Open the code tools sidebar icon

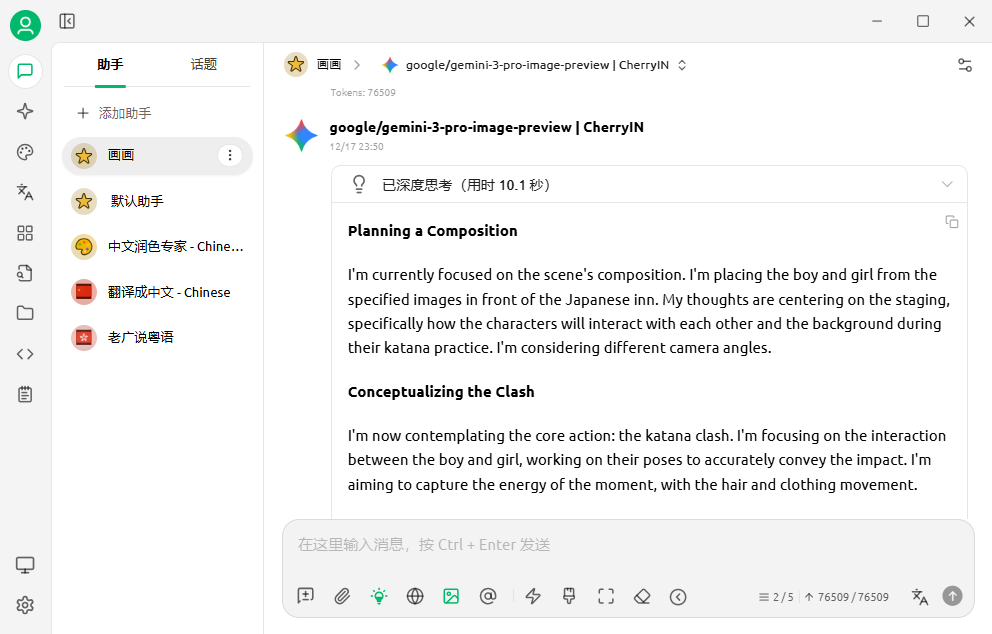coord(25,354)
